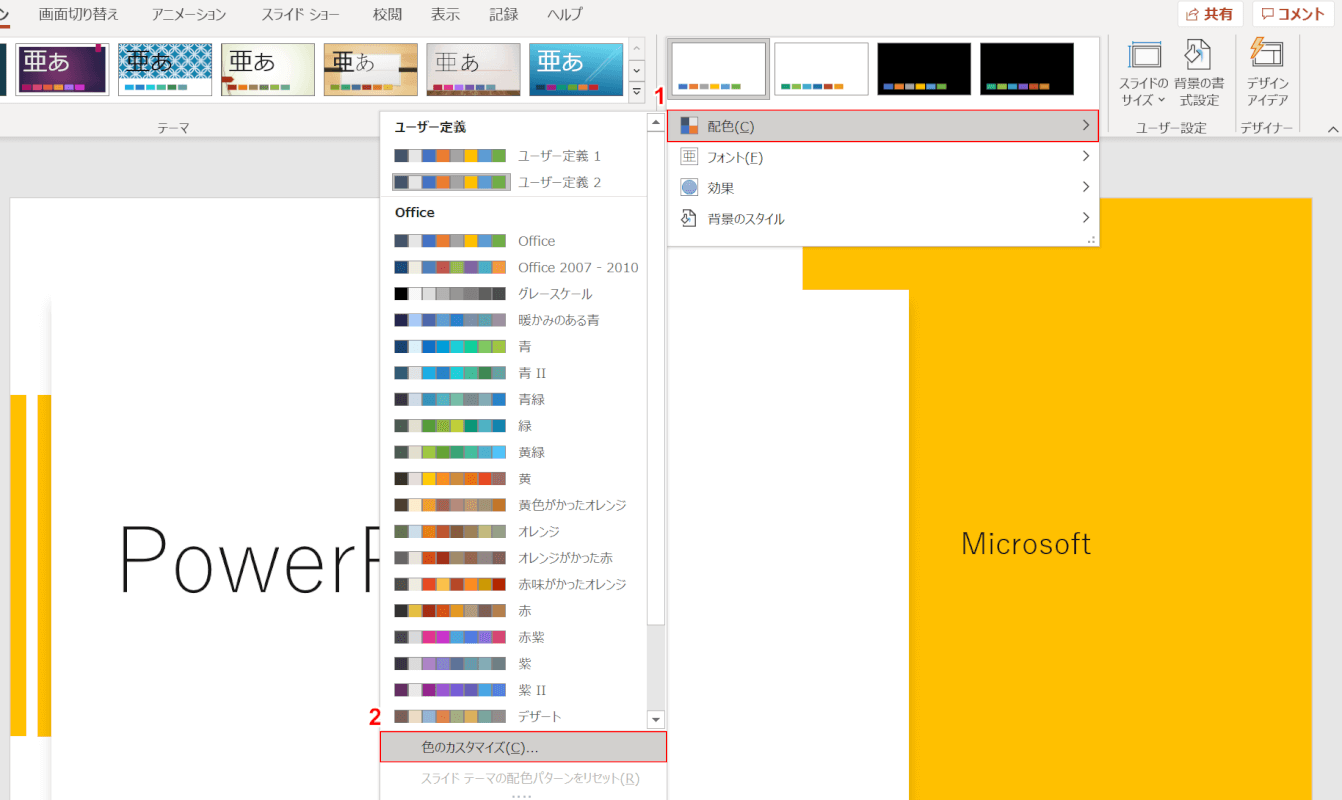
Task: Apply the first white variant thumbnail
Action: [719, 69]
